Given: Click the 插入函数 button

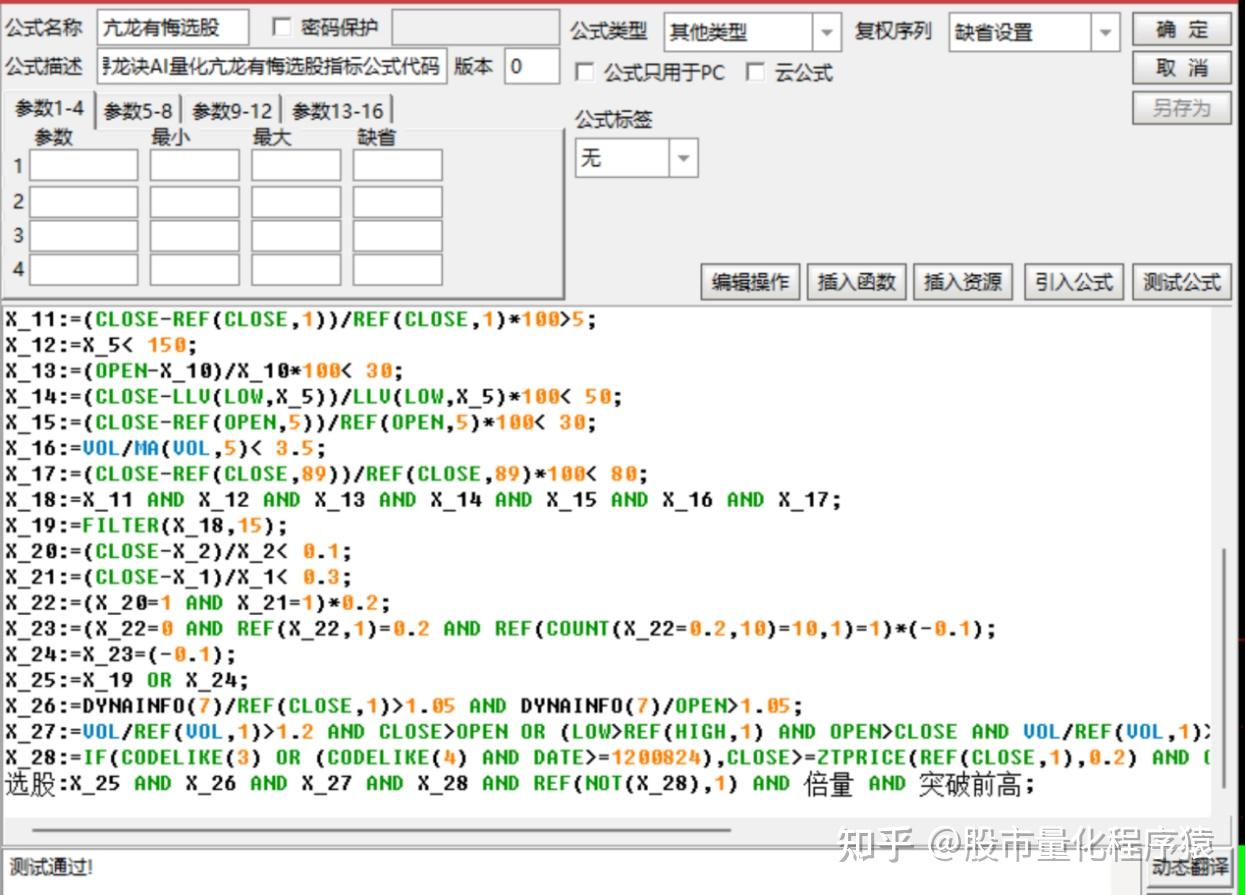Looking at the screenshot, I should [856, 282].
